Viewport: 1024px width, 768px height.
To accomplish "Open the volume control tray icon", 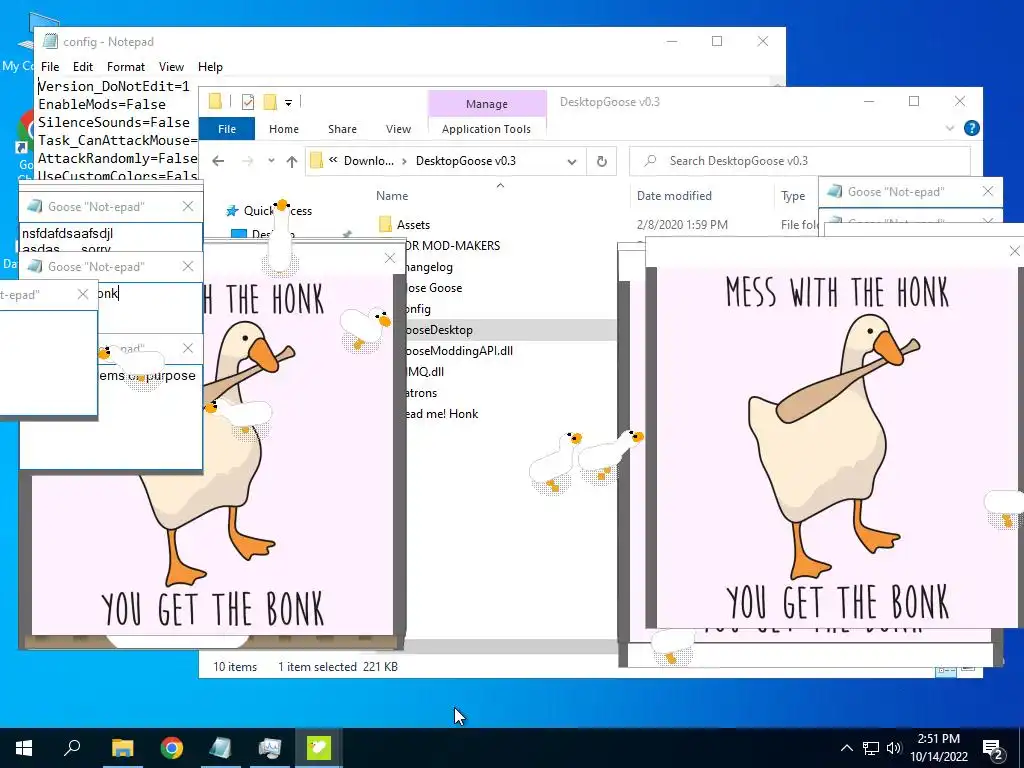I will pos(894,748).
